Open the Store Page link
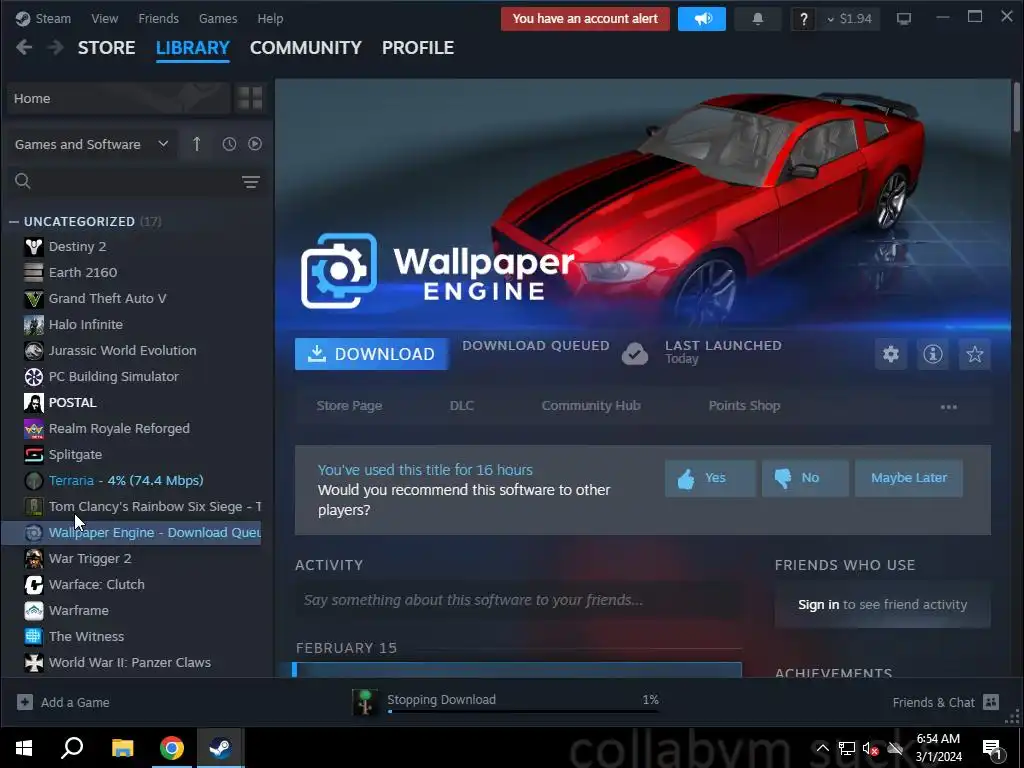The image size is (1024, 768). click(x=349, y=406)
